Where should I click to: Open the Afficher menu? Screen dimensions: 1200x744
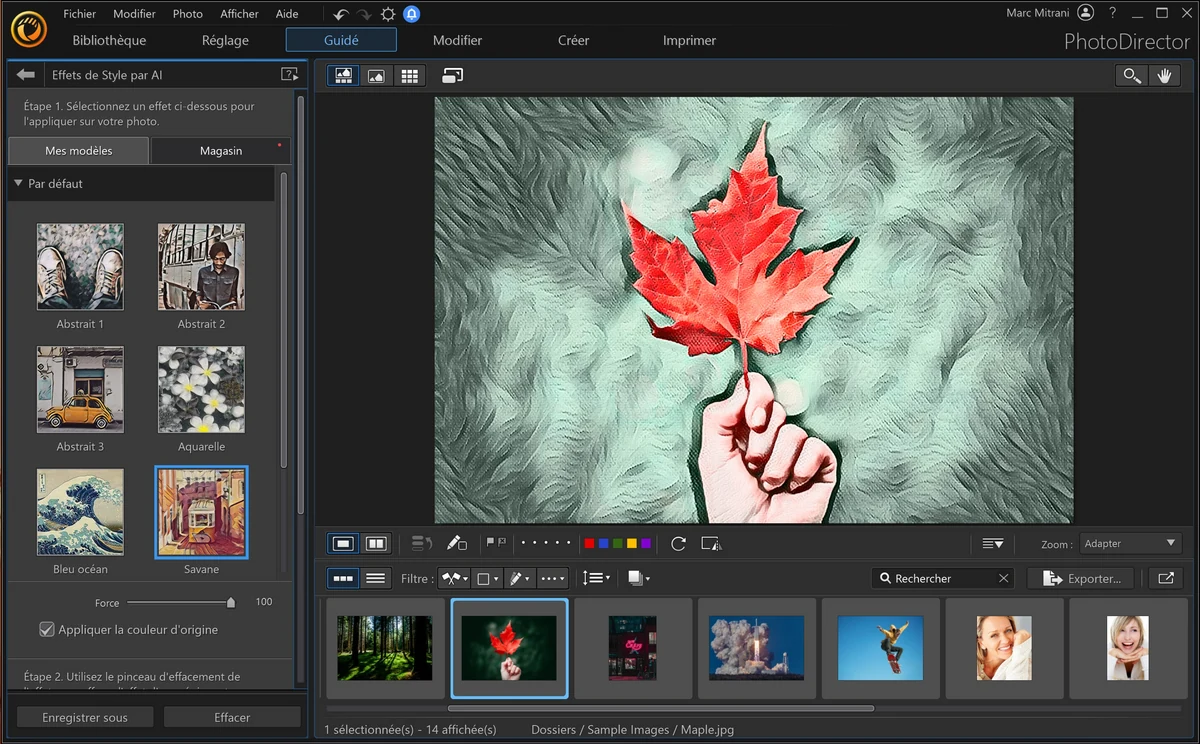[x=240, y=14]
